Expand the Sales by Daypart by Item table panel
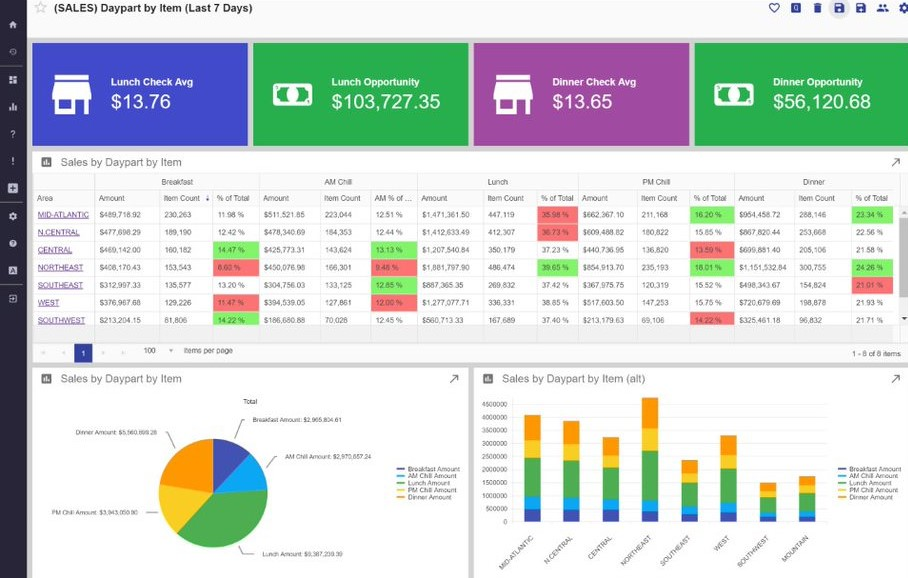Image resolution: width=908 pixels, height=578 pixels. [x=895, y=161]
